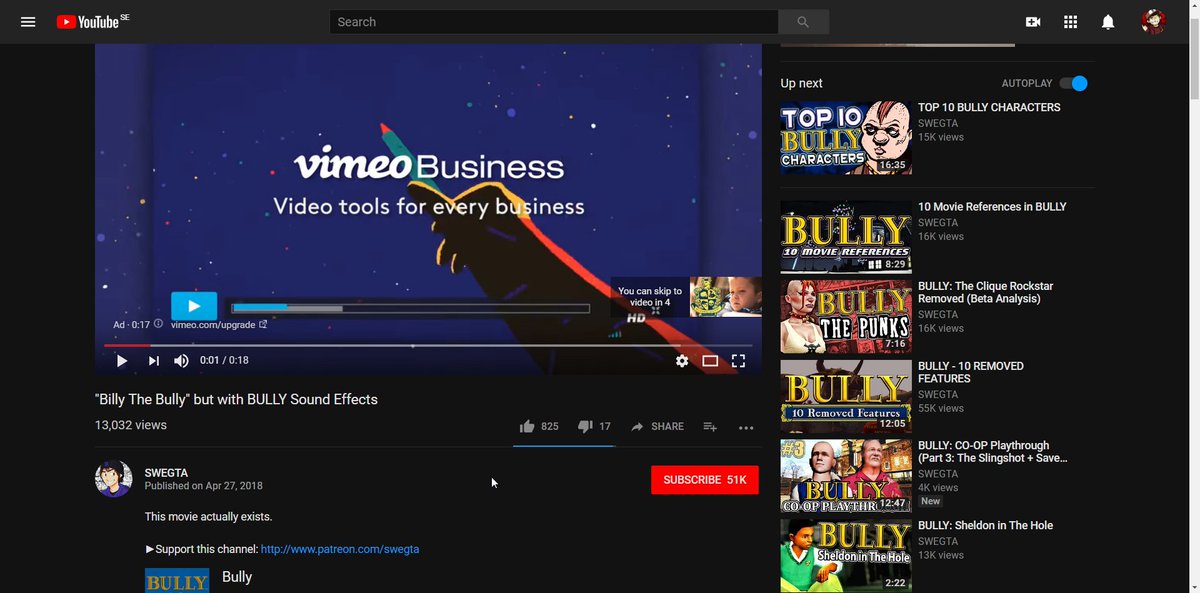This screenshot has width=1200, height=593.
Task: Click the skip ad countdown preview
Action: tap(686, 297)
